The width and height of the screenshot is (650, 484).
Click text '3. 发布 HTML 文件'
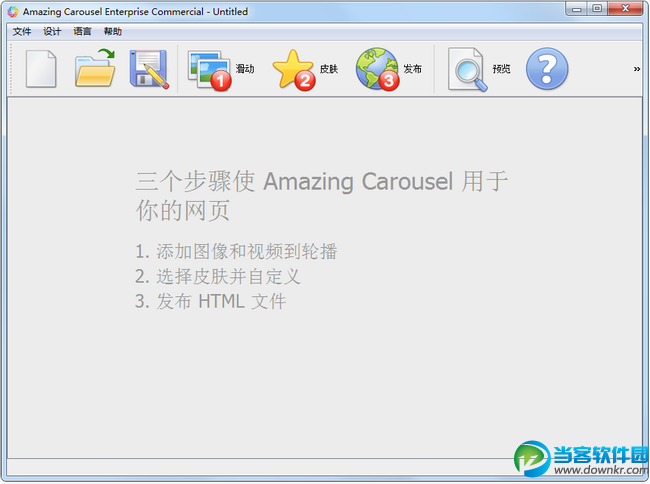(211, 301)
